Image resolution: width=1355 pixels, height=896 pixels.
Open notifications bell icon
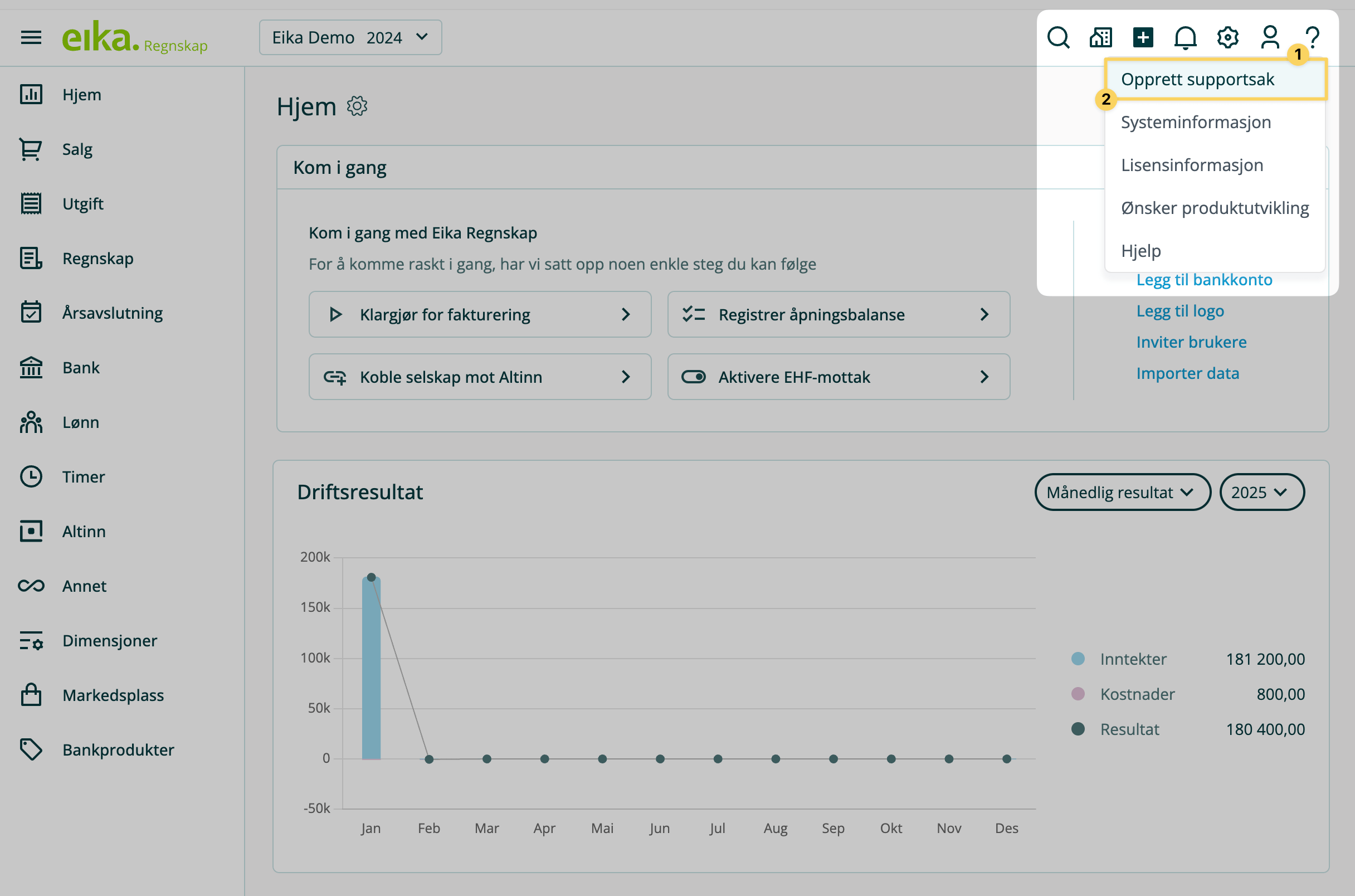[1185, 38]
